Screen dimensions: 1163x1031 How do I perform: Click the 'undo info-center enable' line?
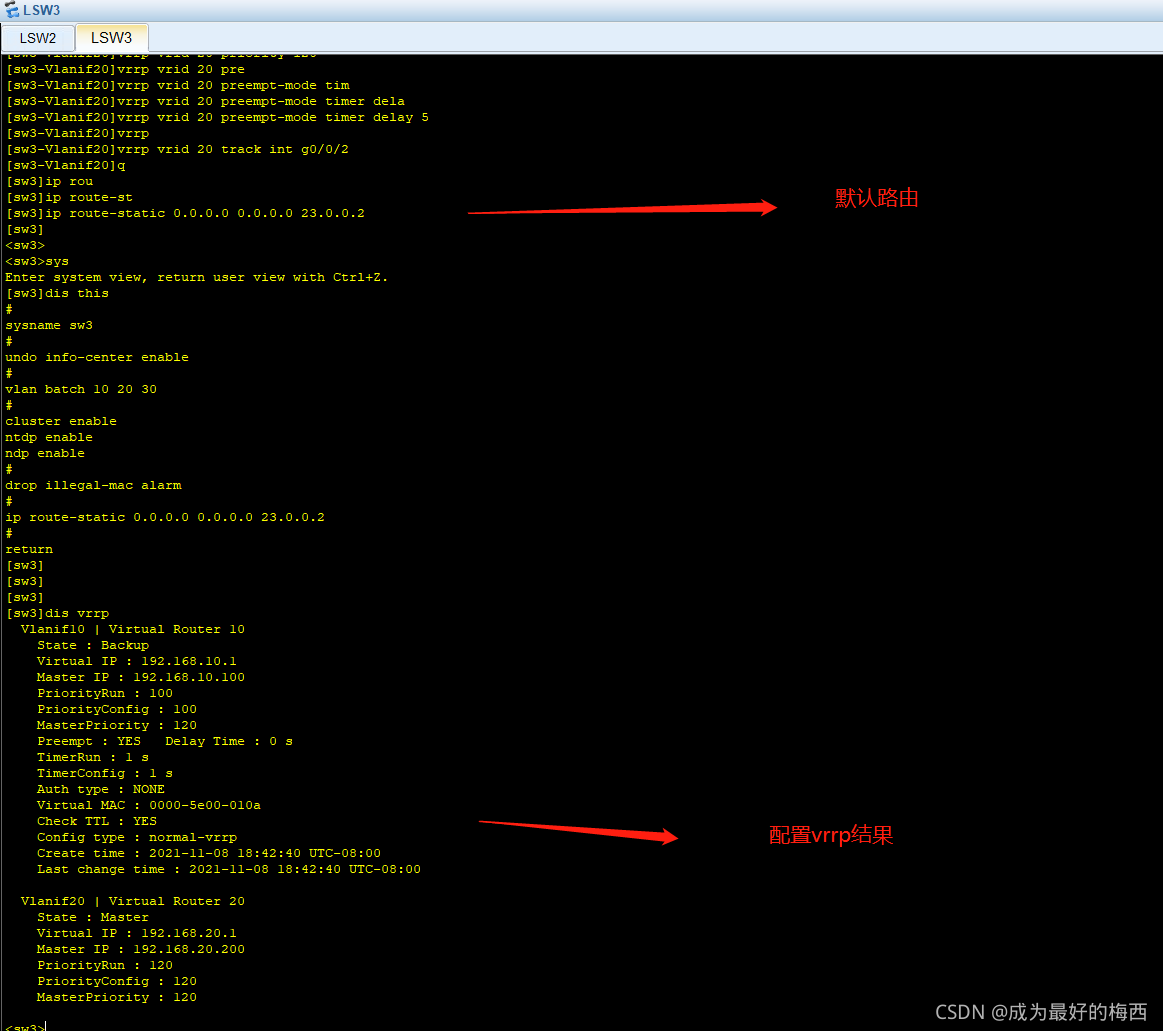click(x=97, y=357)
